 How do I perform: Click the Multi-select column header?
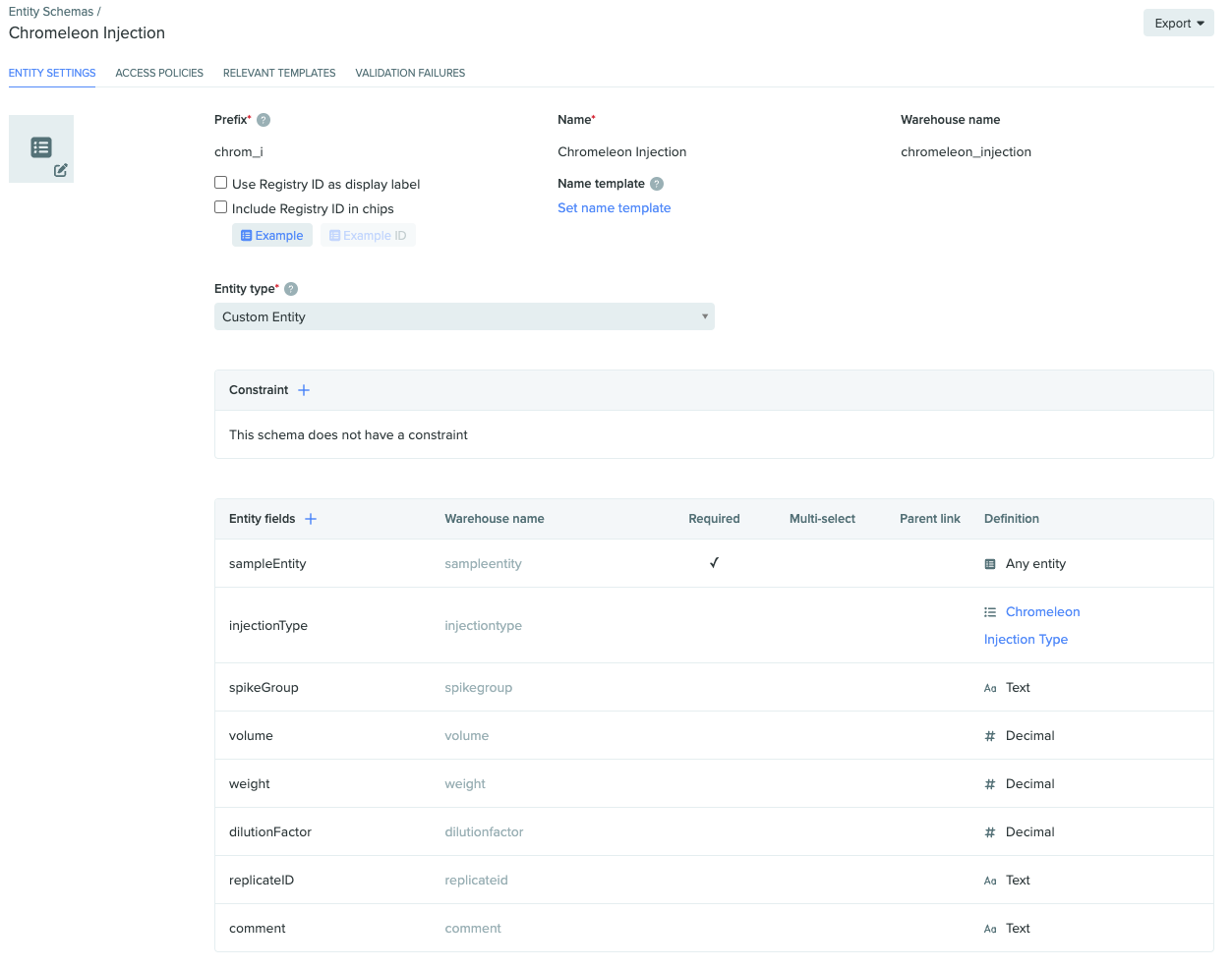[x=822, y=519]
